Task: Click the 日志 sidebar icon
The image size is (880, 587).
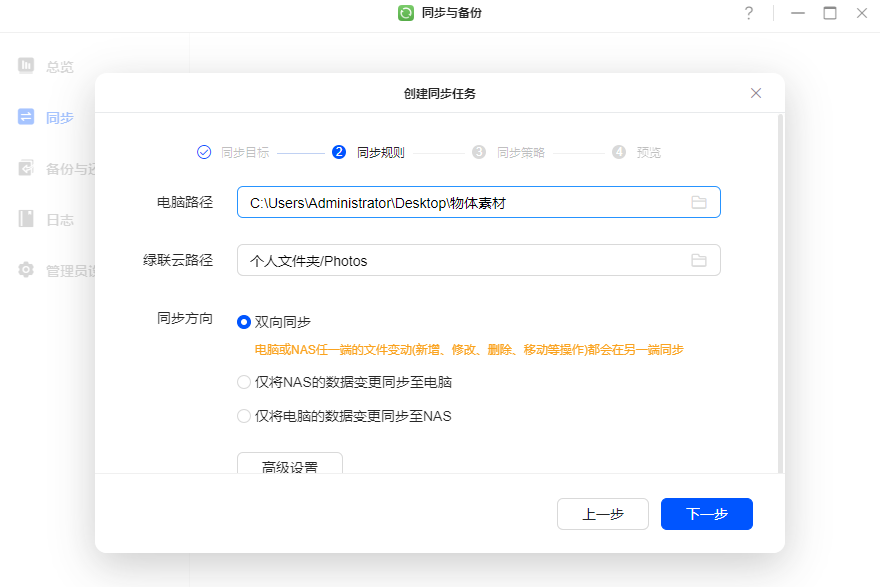Action: [26, 219]
